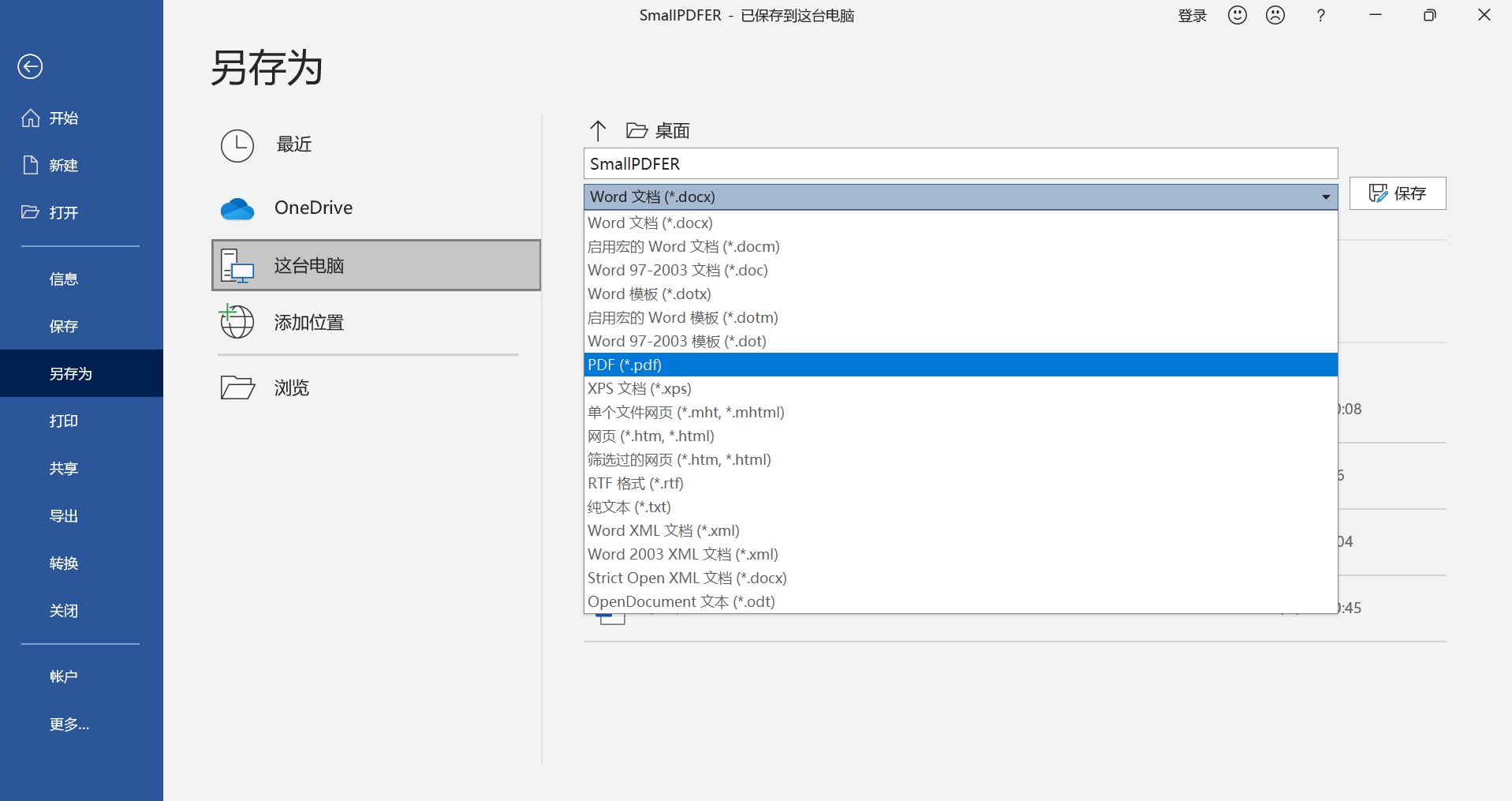
Task: Click 登录 sign-in link in title bar
Action: (x=1192, y=16)
